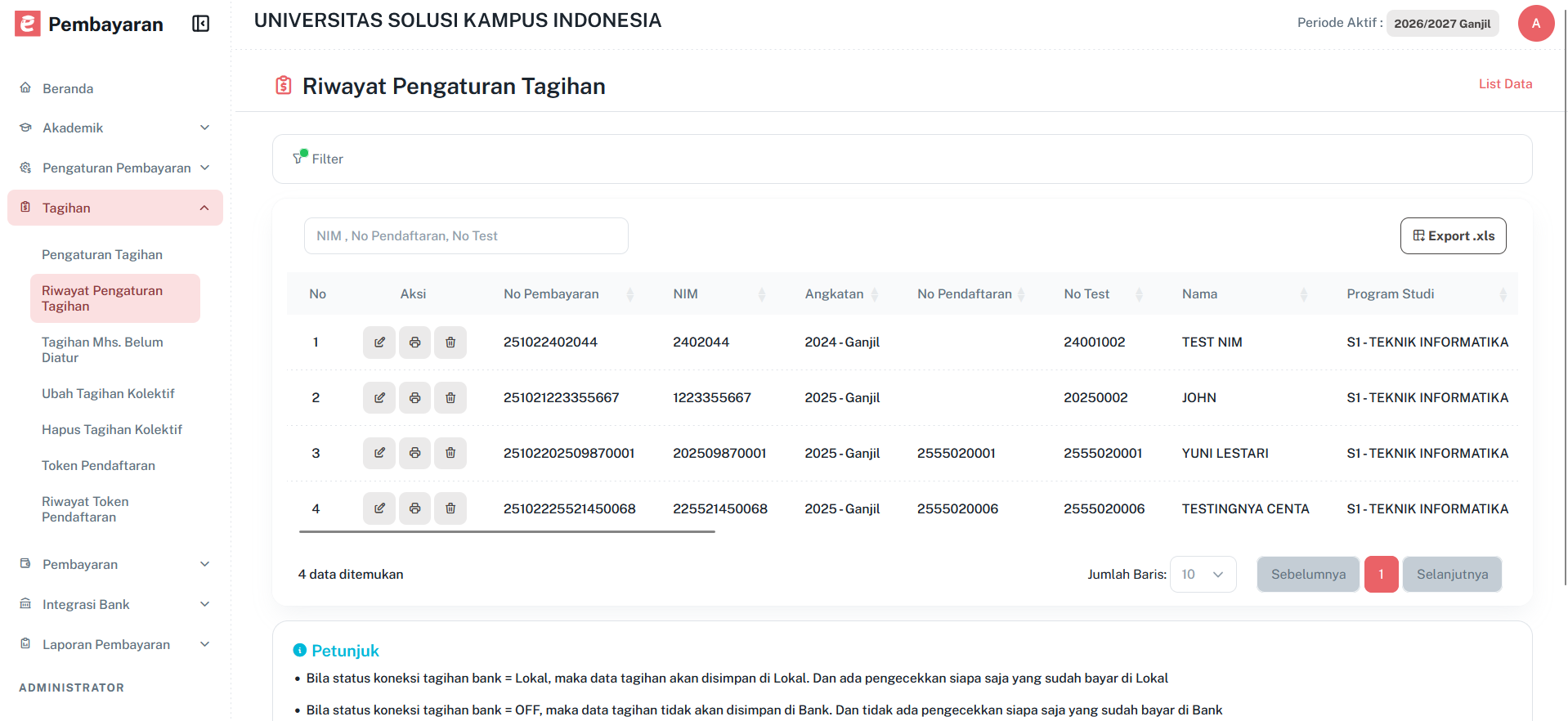
Task: Sort by Angkatan column
Action: (x=875, y=294)
